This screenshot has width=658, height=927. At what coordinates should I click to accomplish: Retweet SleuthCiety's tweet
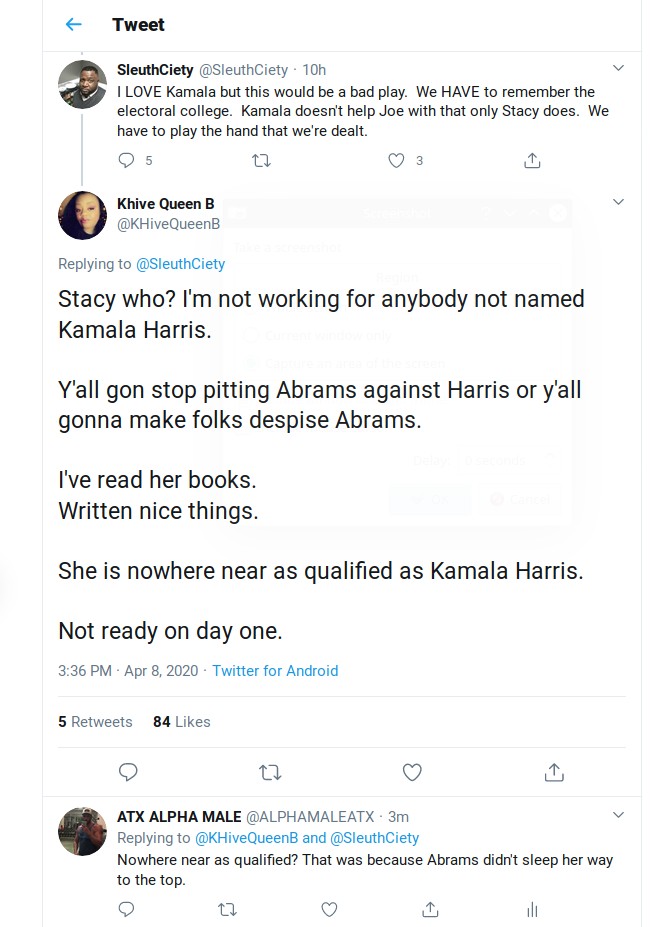[x=261, y=160]
